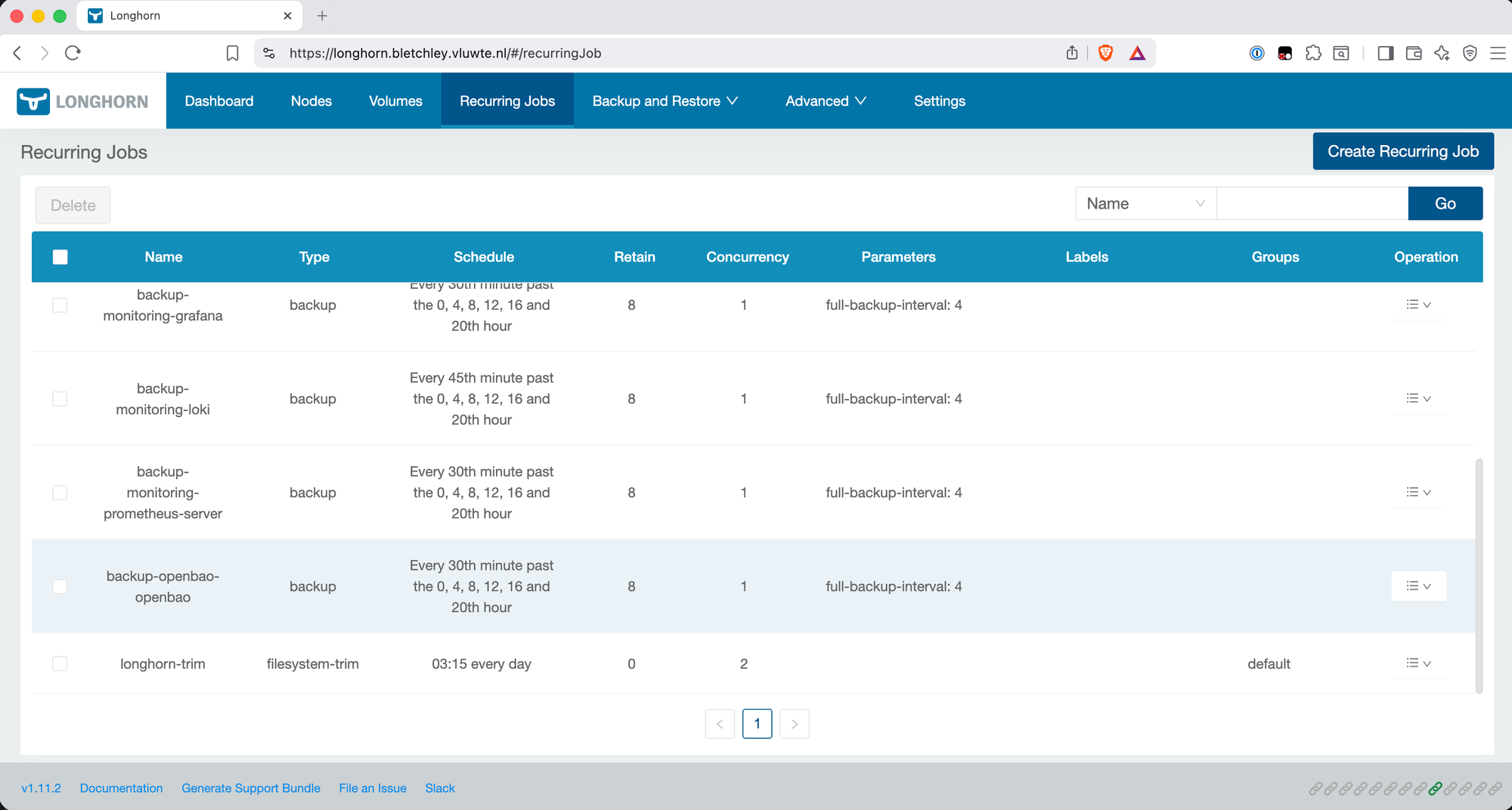This screenshot has height=810, width=1512.
Task: Click the red and black extension icon
Action: [x=1284, y=53]
